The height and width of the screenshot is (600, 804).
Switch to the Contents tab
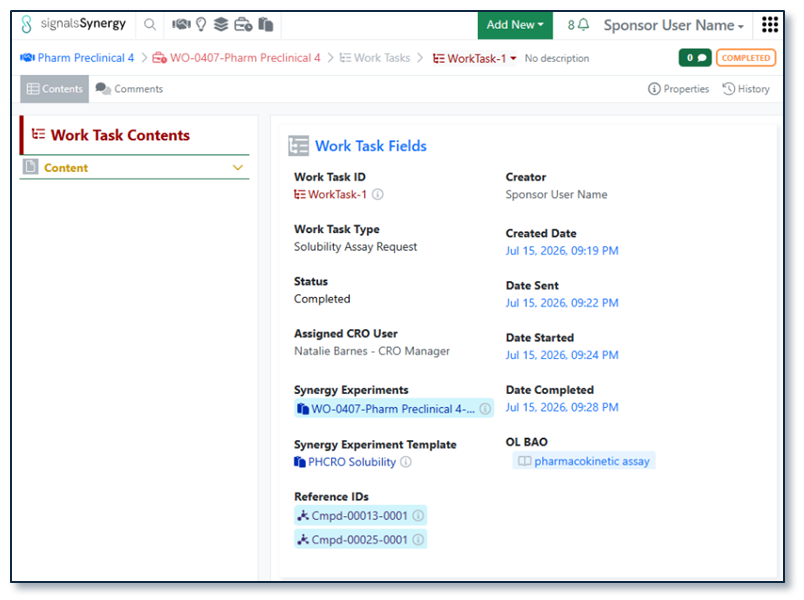[x=54, y=89]
